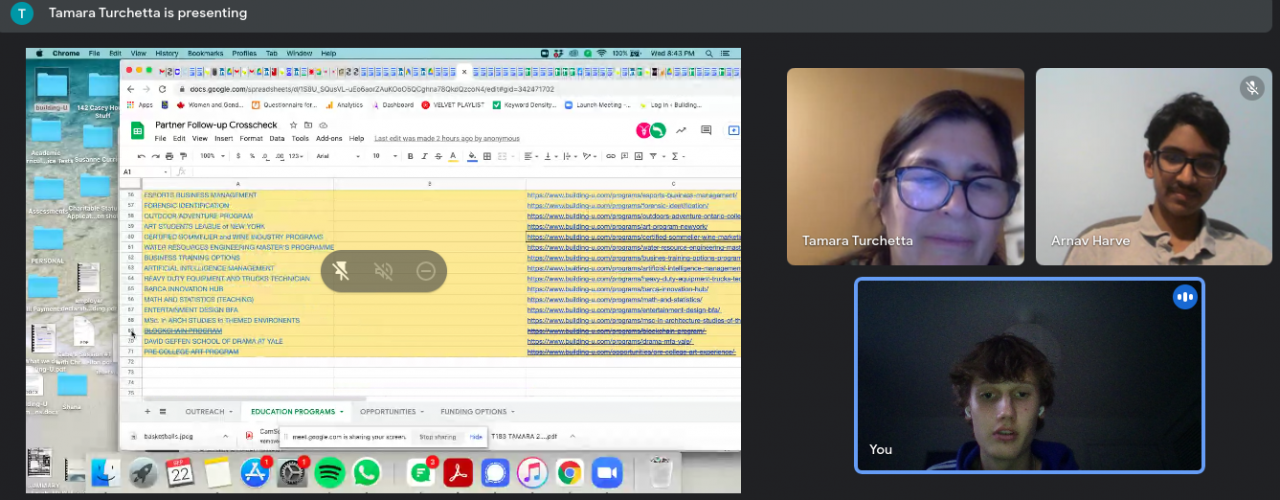
Task: Open WhatsApp from the Dock
Action: pos(367,472)
